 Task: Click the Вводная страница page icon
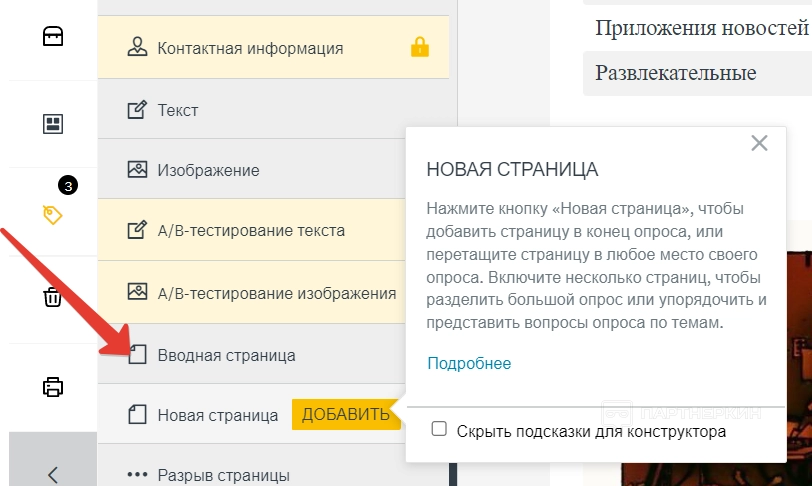click(138, 355)
